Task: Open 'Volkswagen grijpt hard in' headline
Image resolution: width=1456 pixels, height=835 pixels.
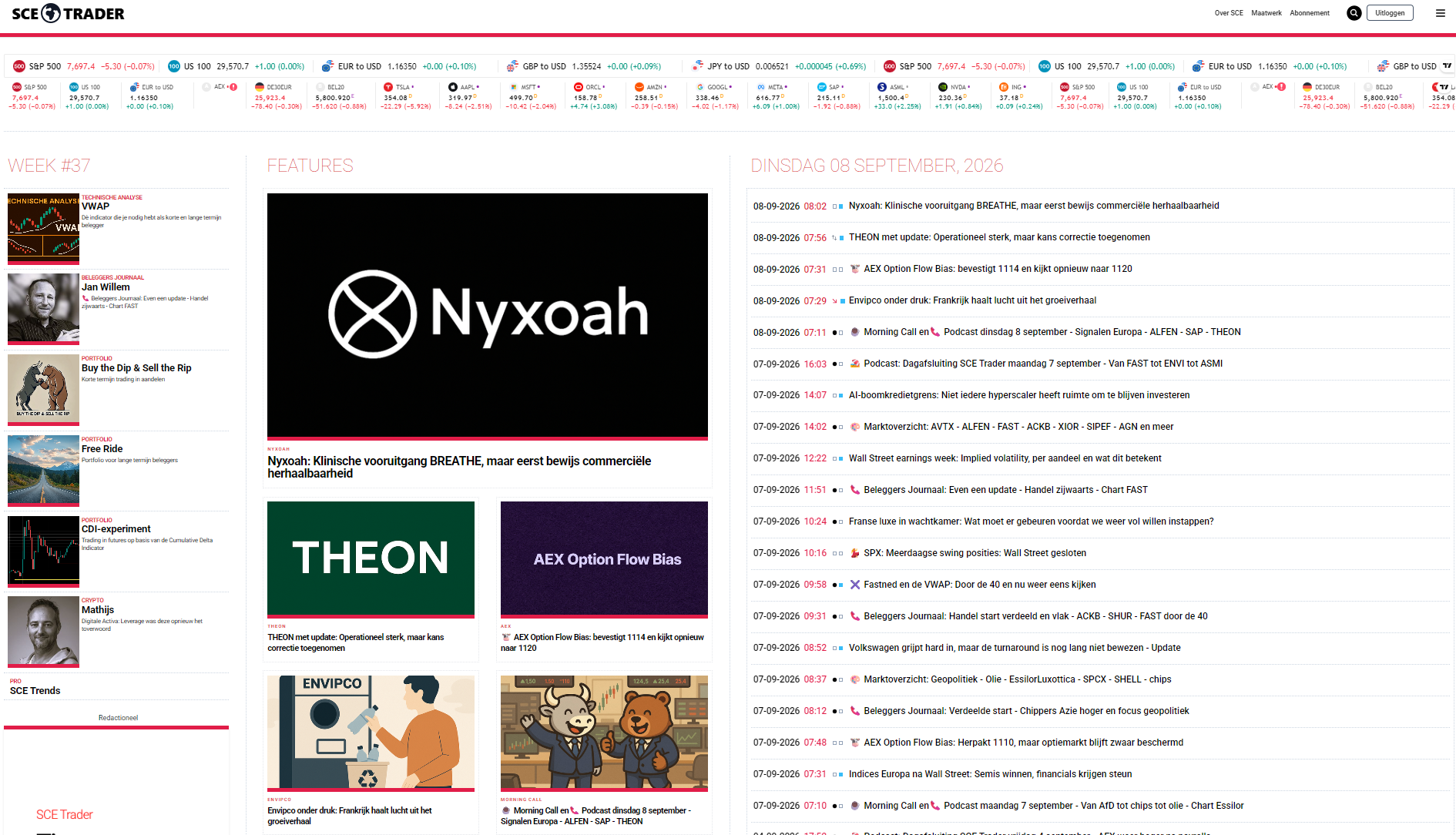Action: 1015,648
